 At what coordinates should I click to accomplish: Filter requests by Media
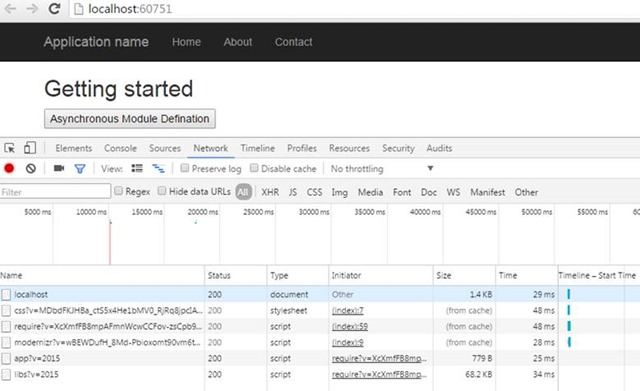pyautogui.click(x=371, y=192)
